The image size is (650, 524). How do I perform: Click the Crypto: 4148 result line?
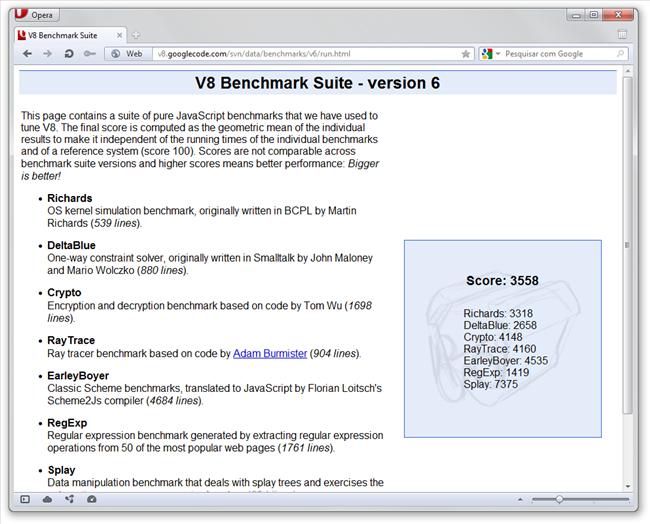(x=493, y=337)
